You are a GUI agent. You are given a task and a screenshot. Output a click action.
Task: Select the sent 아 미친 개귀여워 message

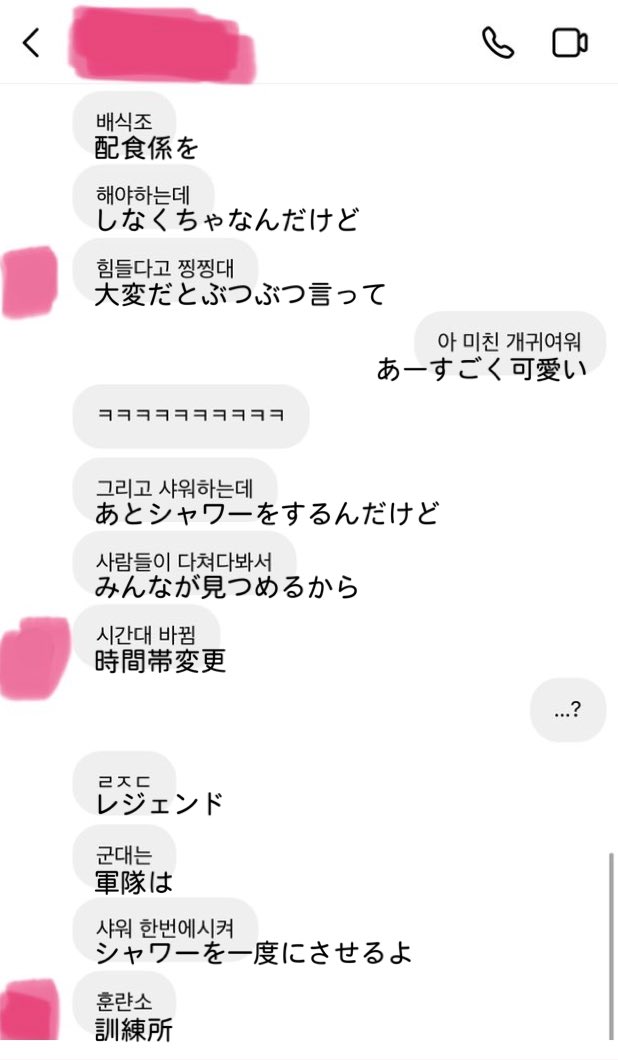coord(510,342)
